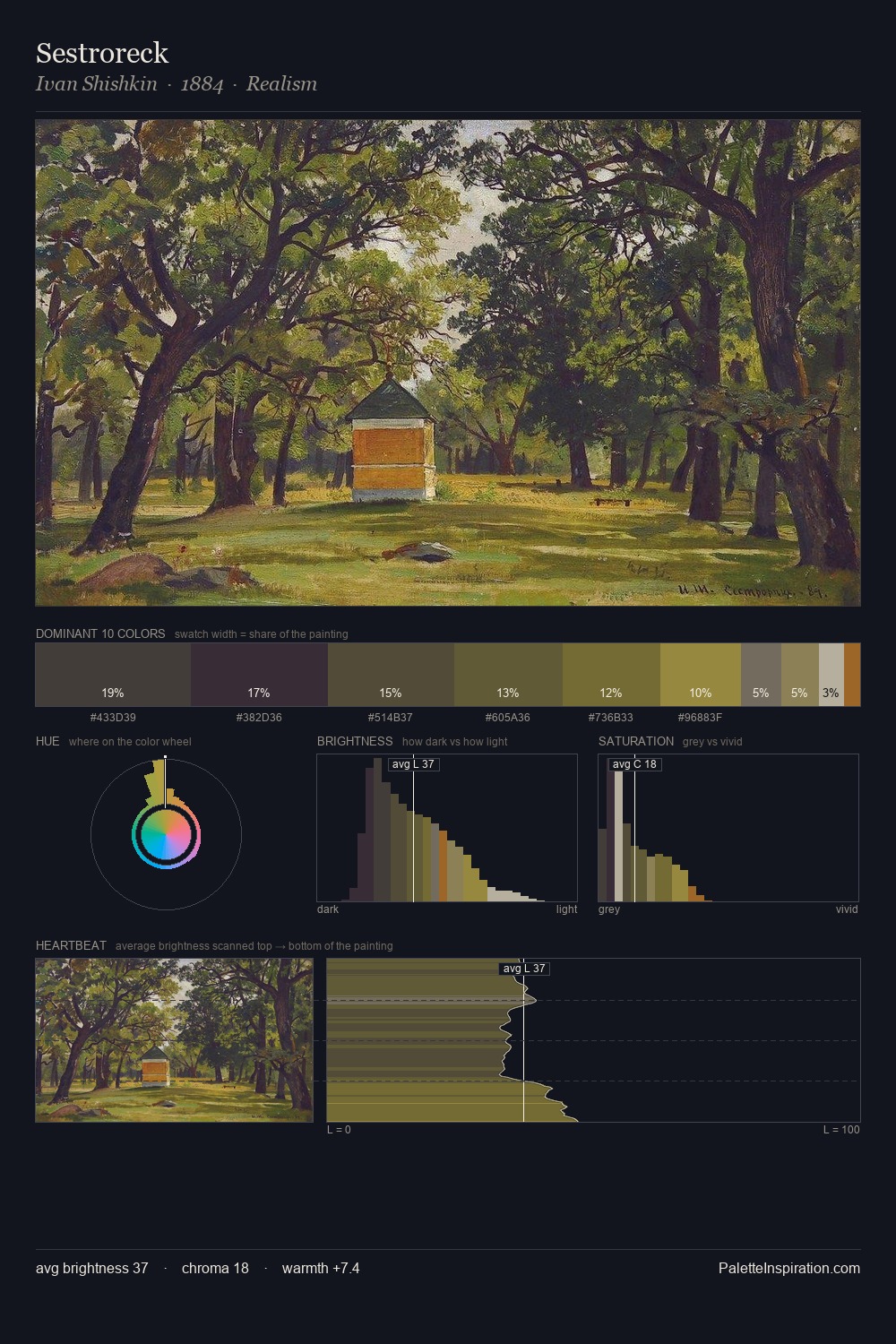Click the large Sestroreck painting image
The height and width of the screenshot is (1344, 896).
tap(448, 363)
